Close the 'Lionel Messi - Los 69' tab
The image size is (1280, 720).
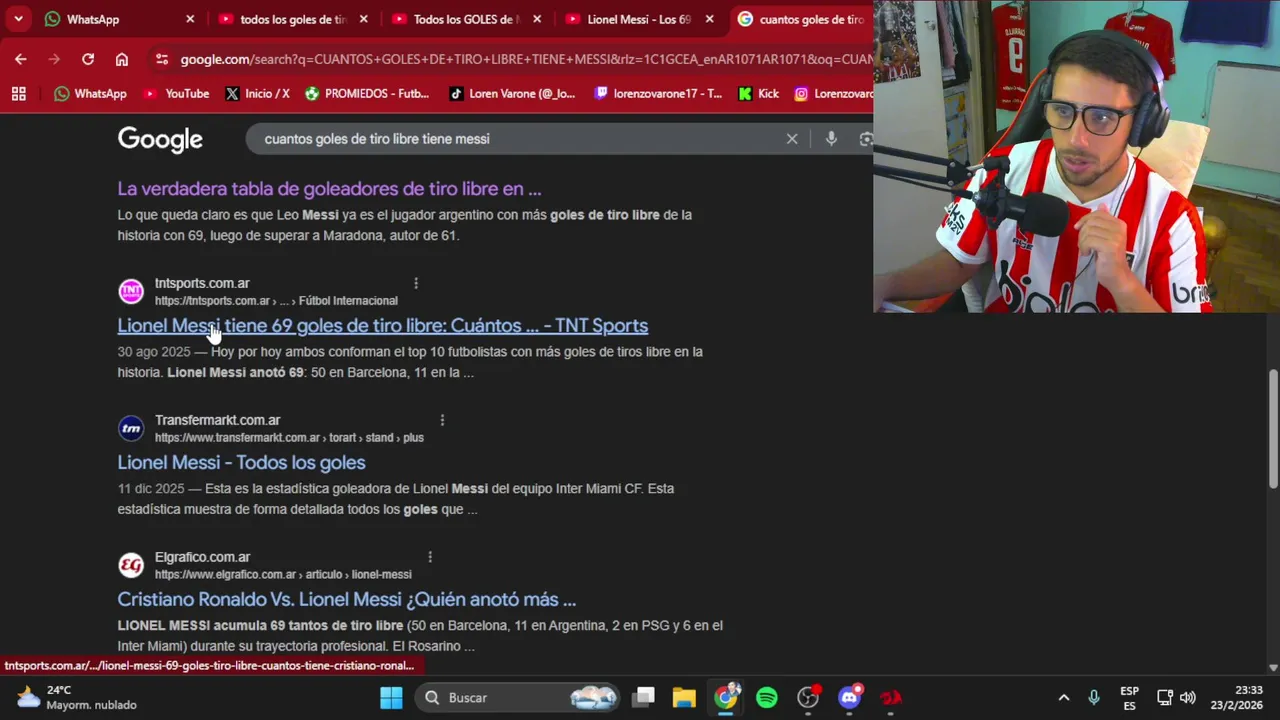click(709, 19)
